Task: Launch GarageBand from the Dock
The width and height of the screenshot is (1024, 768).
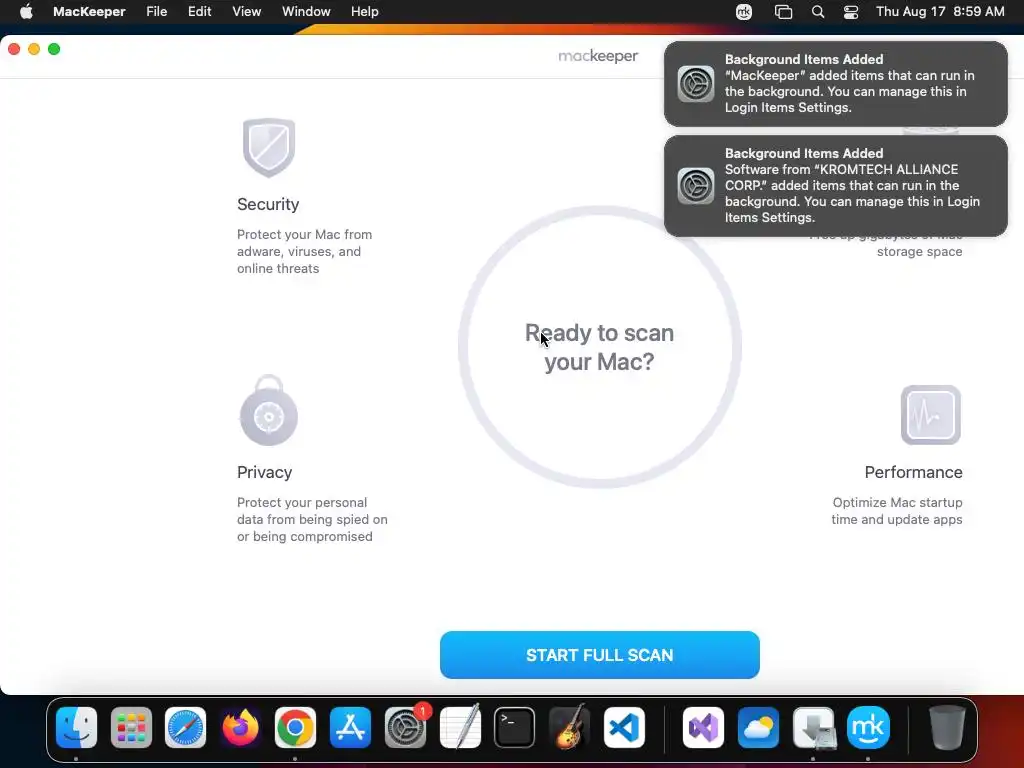Action: click(x=569, y=728)
